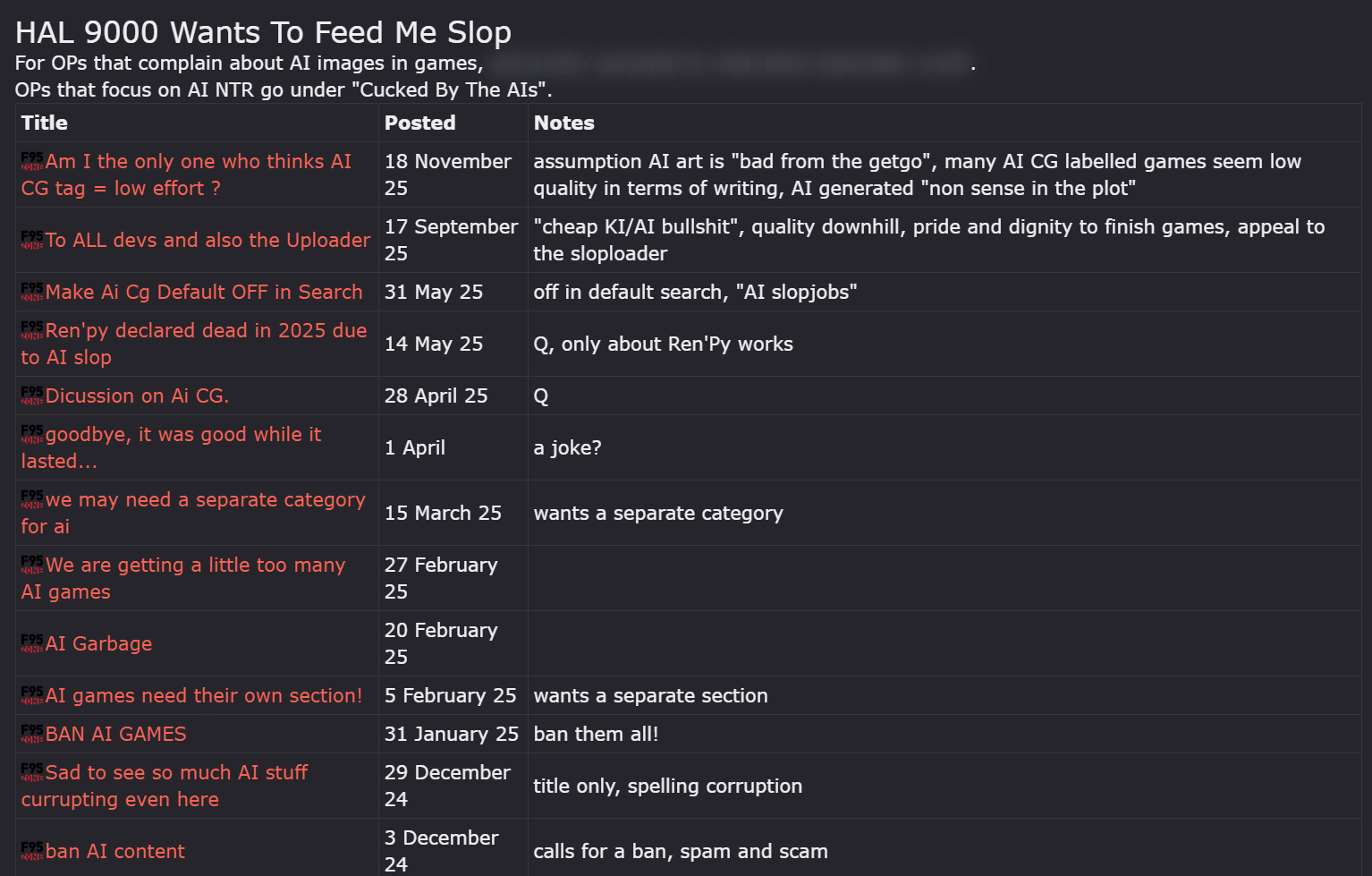Open "Am I the only one who thinks AI CG tag" thread
This screenshot has height=876, width=1372.
click(198, 162)
